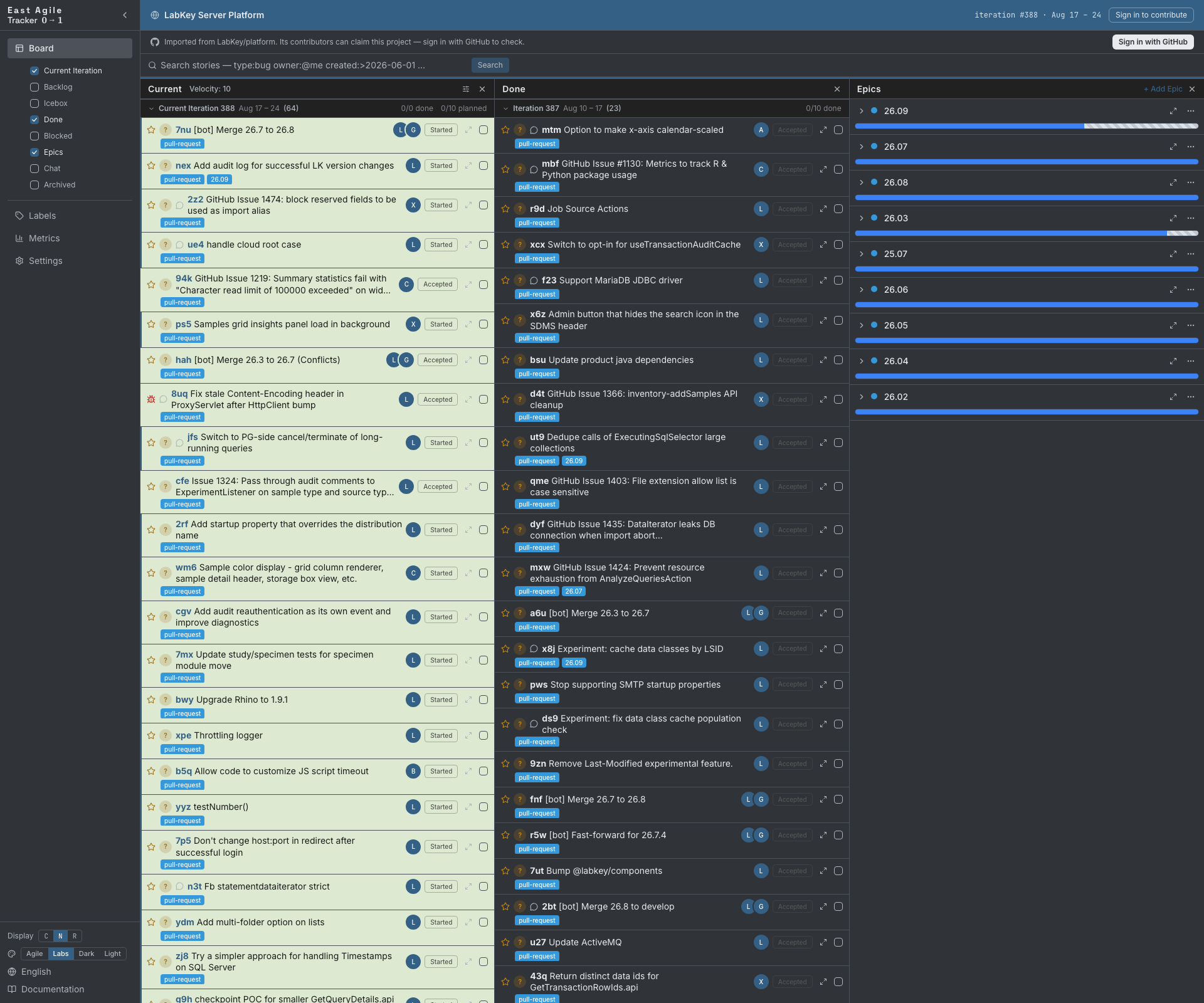Enable the Icebox panel checkbox
1204x1003 pixels.
[x=34, y=103]
